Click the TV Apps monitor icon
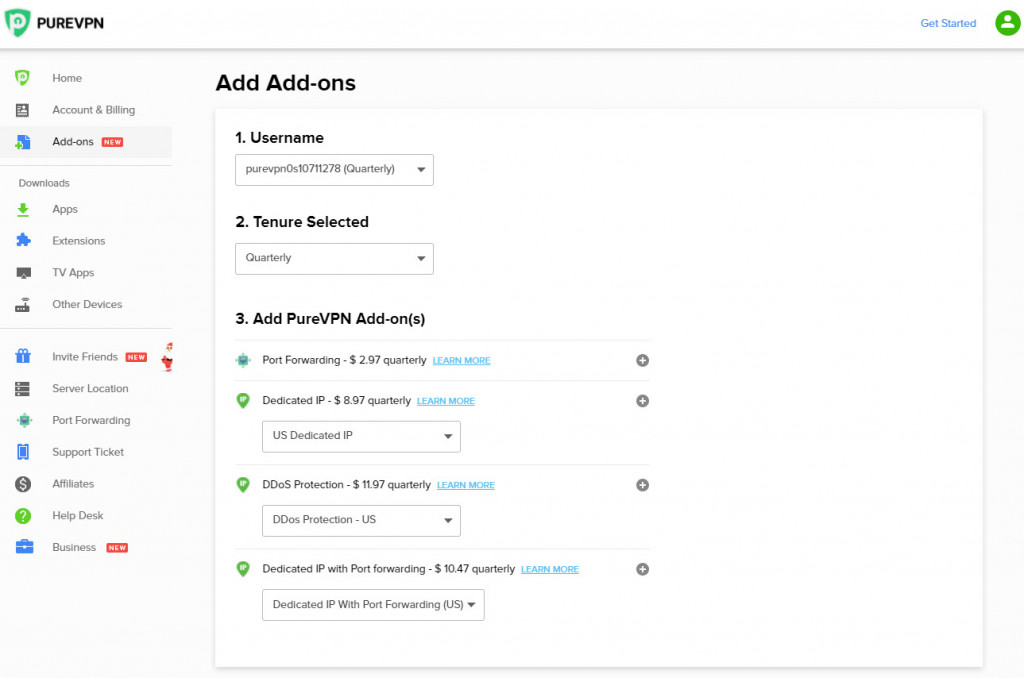The height and width of the screenshot is (678, 1024). click(24, 272)
